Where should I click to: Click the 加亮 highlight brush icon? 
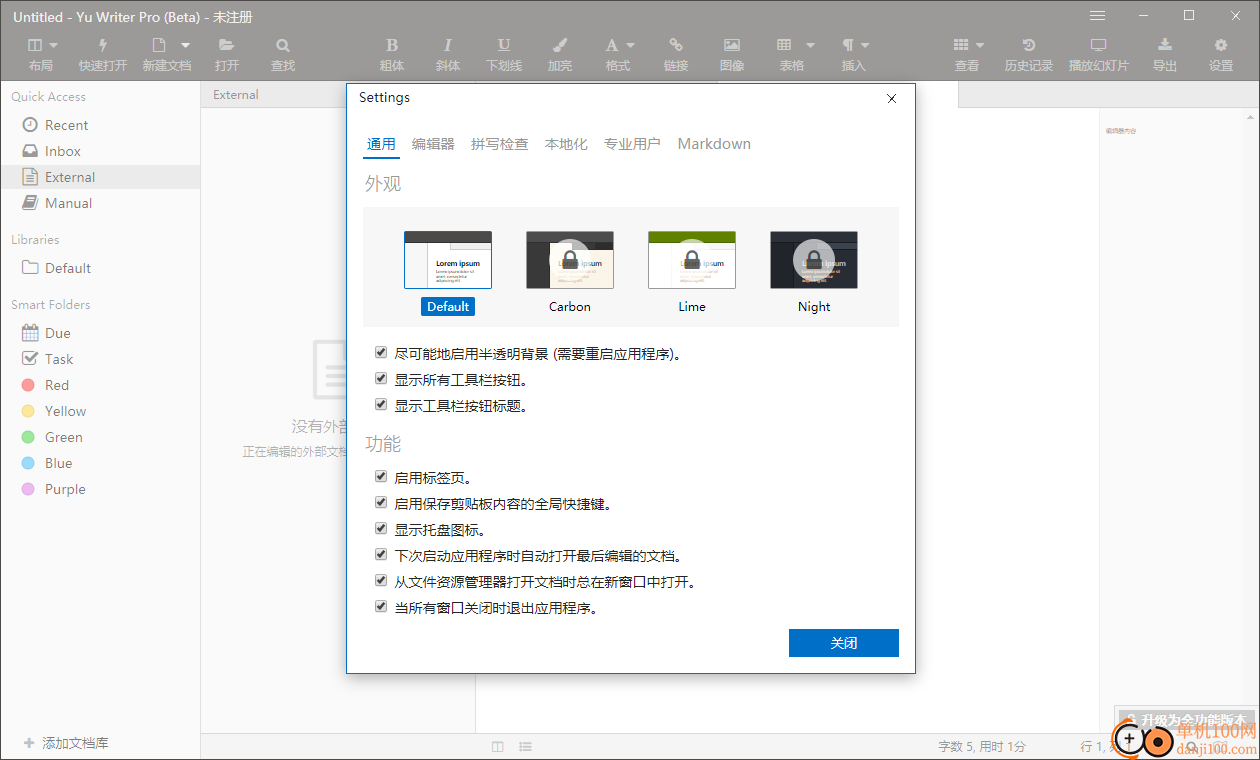560,45
